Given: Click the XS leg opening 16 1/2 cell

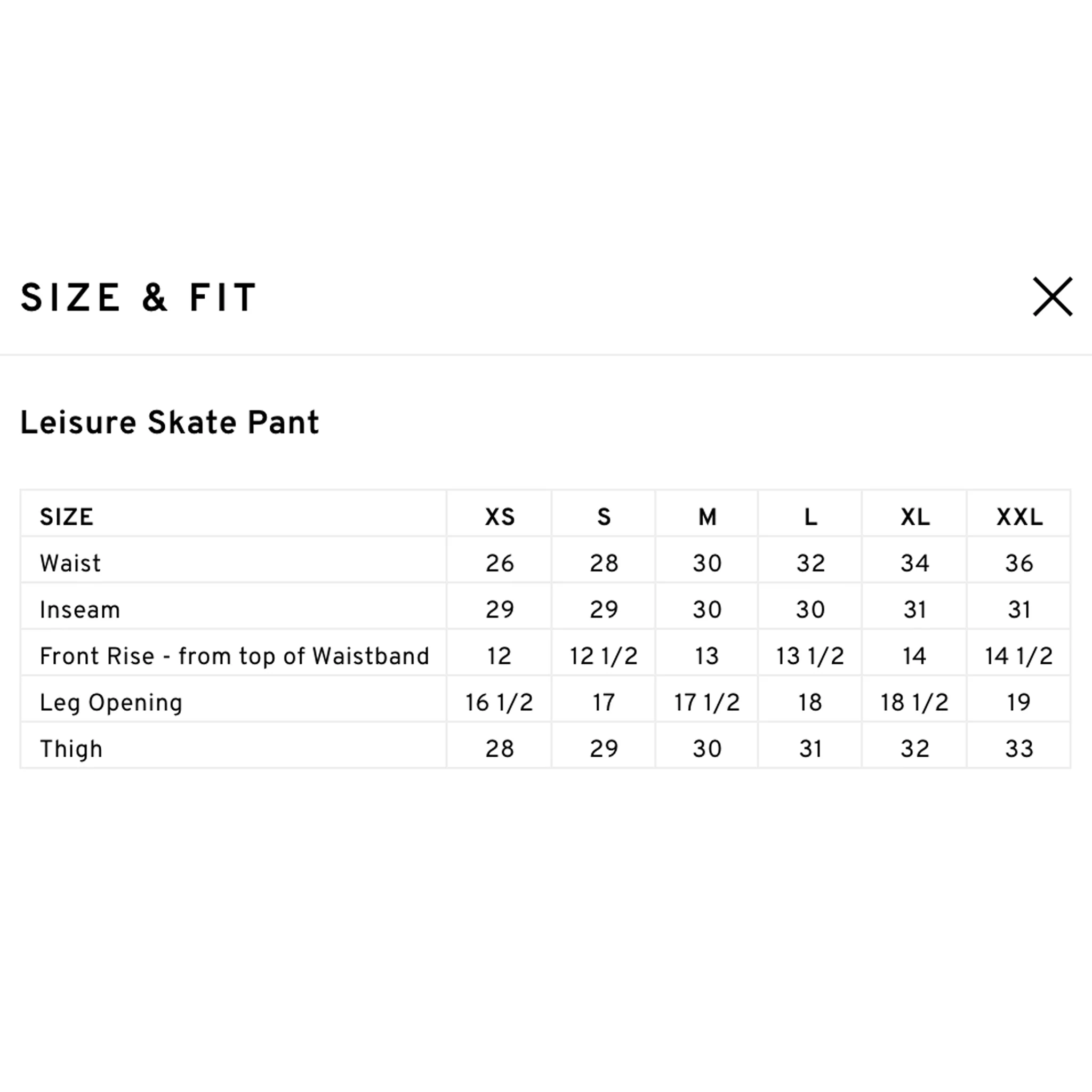Looking at the screenshot, I should (499, 703).
